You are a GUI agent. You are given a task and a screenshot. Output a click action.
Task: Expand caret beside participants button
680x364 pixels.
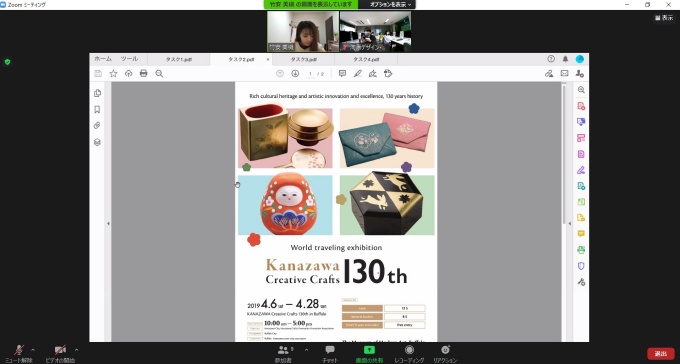(x=307, y=350)
